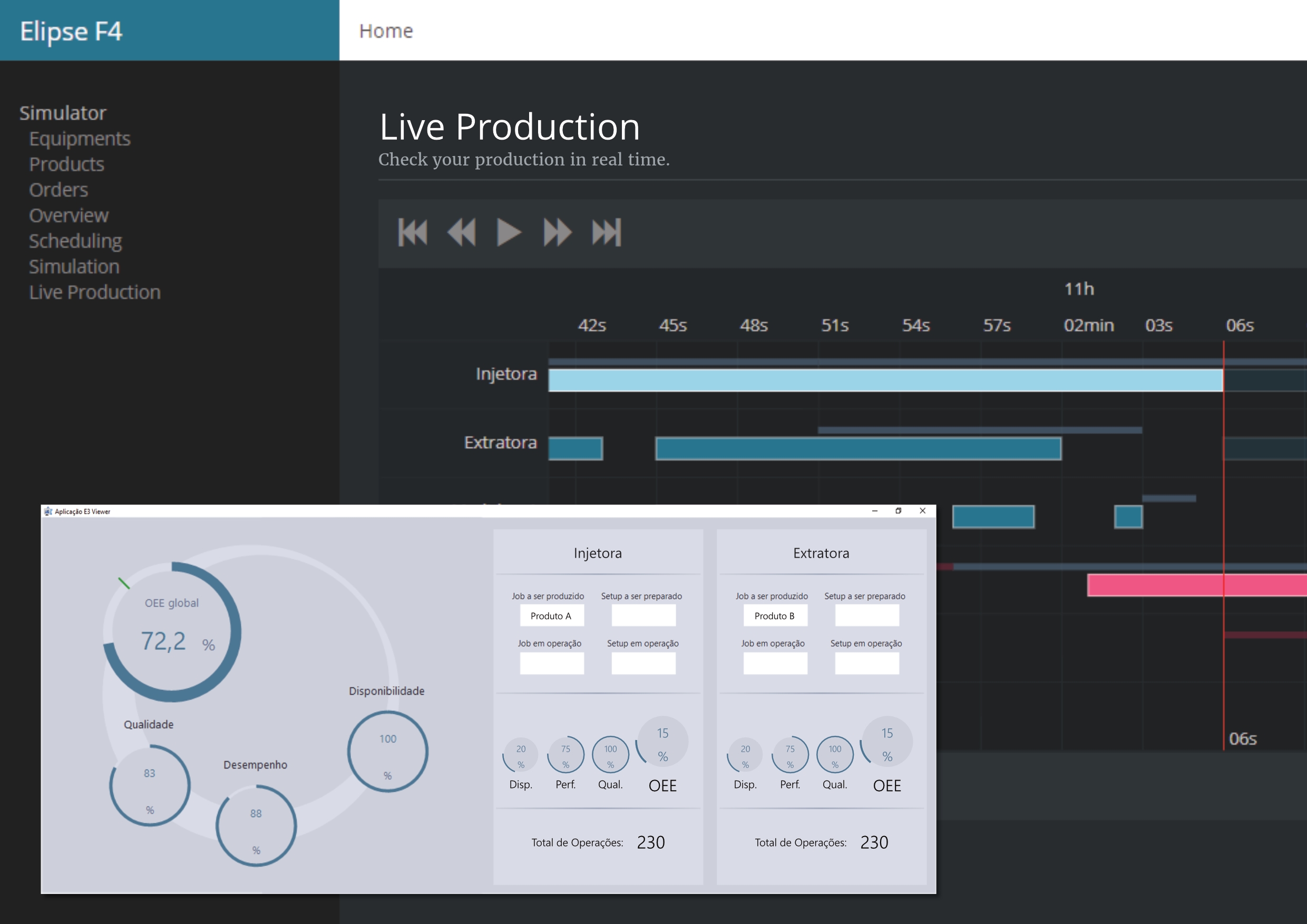This screenshot has height=924, width=1307.
Task: Click the 45s tick label
Action: coord(673,326)
